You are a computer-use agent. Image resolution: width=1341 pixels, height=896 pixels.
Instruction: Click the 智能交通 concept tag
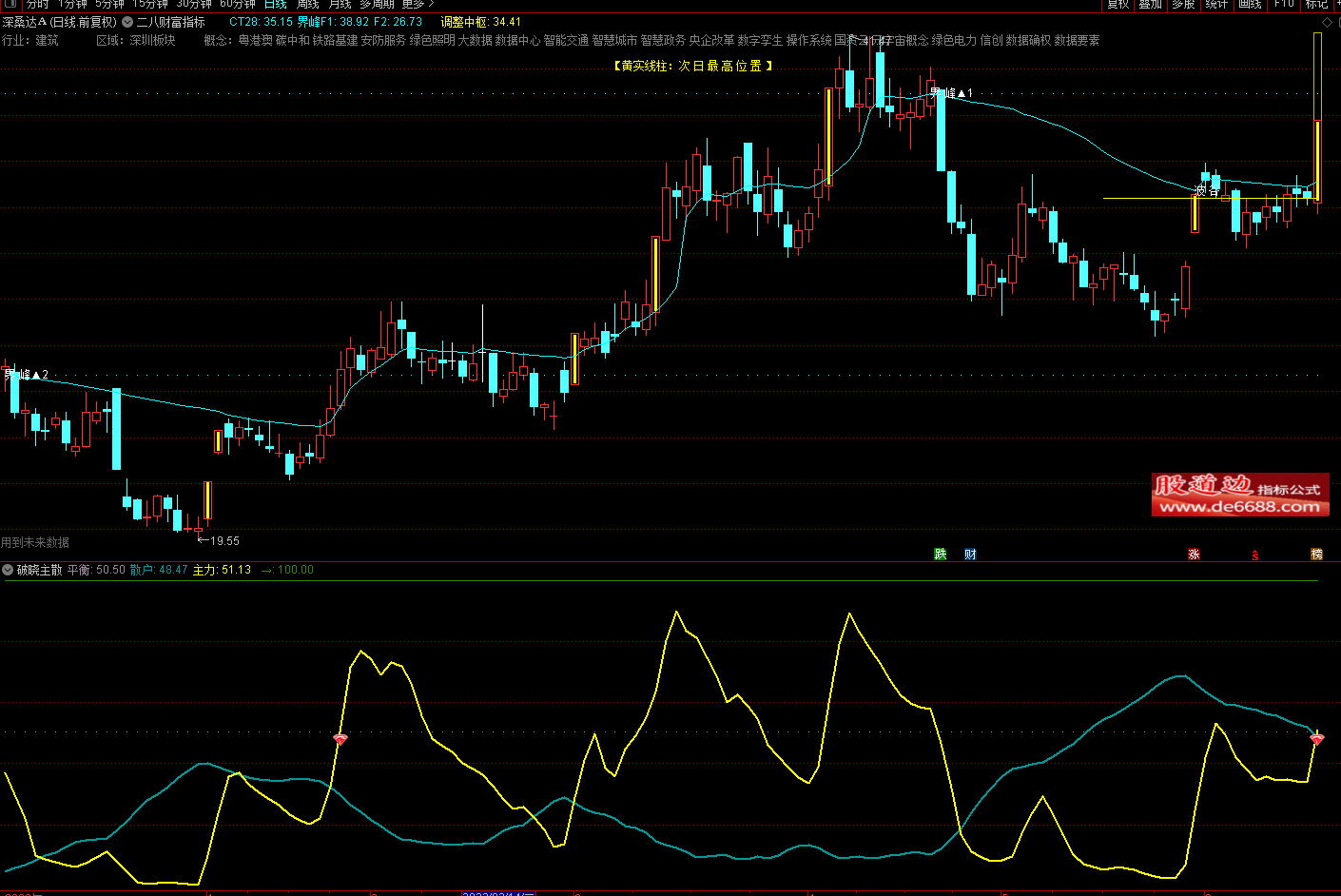coord(566,40)
